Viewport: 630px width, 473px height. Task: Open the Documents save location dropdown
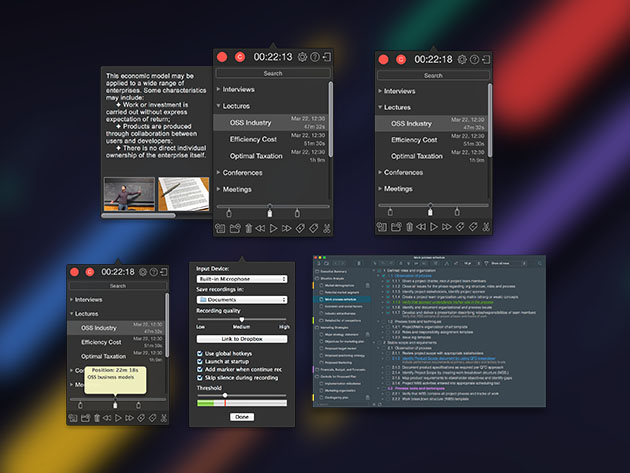242,300
